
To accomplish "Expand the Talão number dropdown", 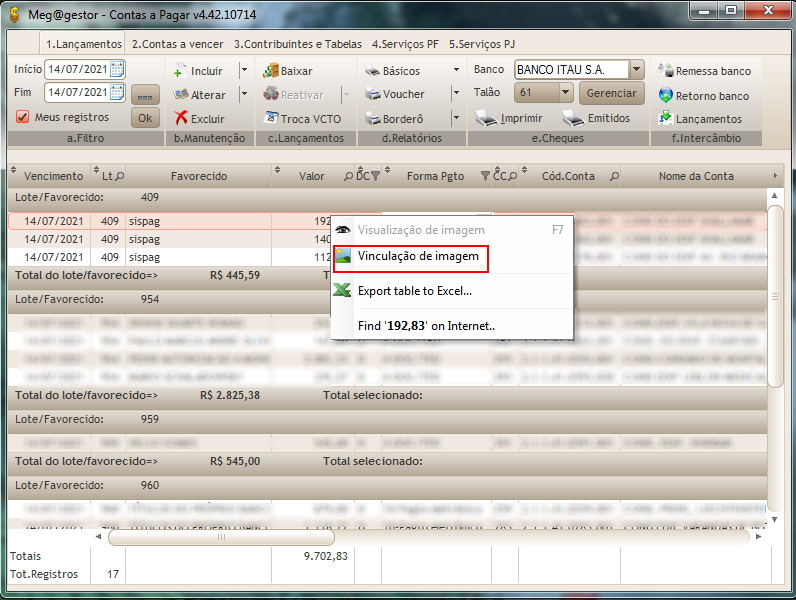I will click(565, 93).
